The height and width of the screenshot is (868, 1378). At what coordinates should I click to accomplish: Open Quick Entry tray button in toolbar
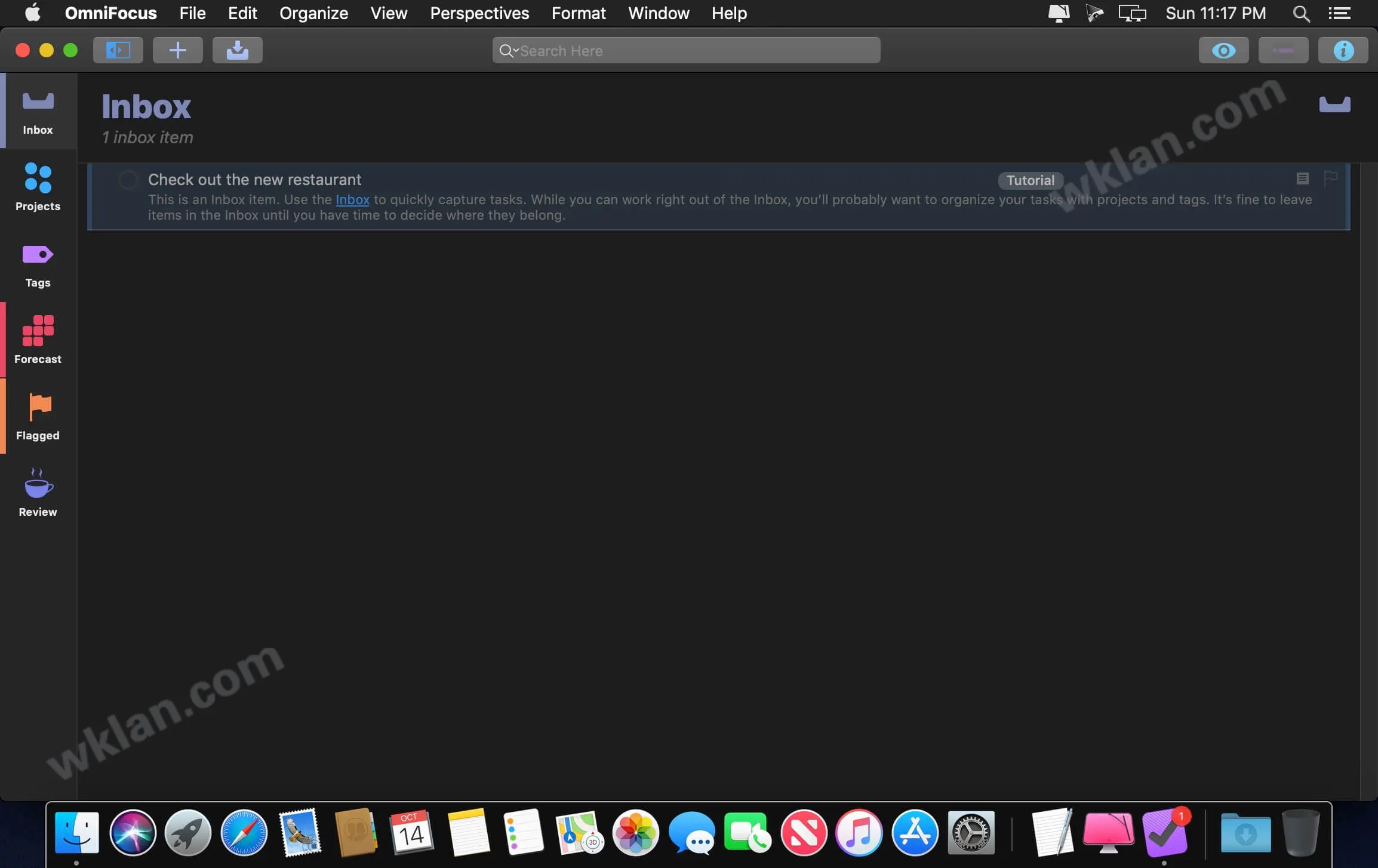(238, 50)
